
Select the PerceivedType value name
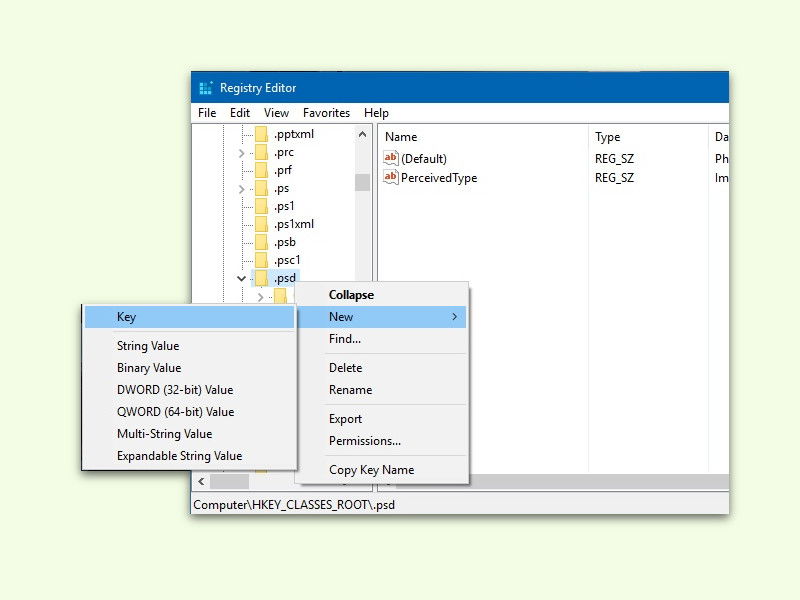439,178
